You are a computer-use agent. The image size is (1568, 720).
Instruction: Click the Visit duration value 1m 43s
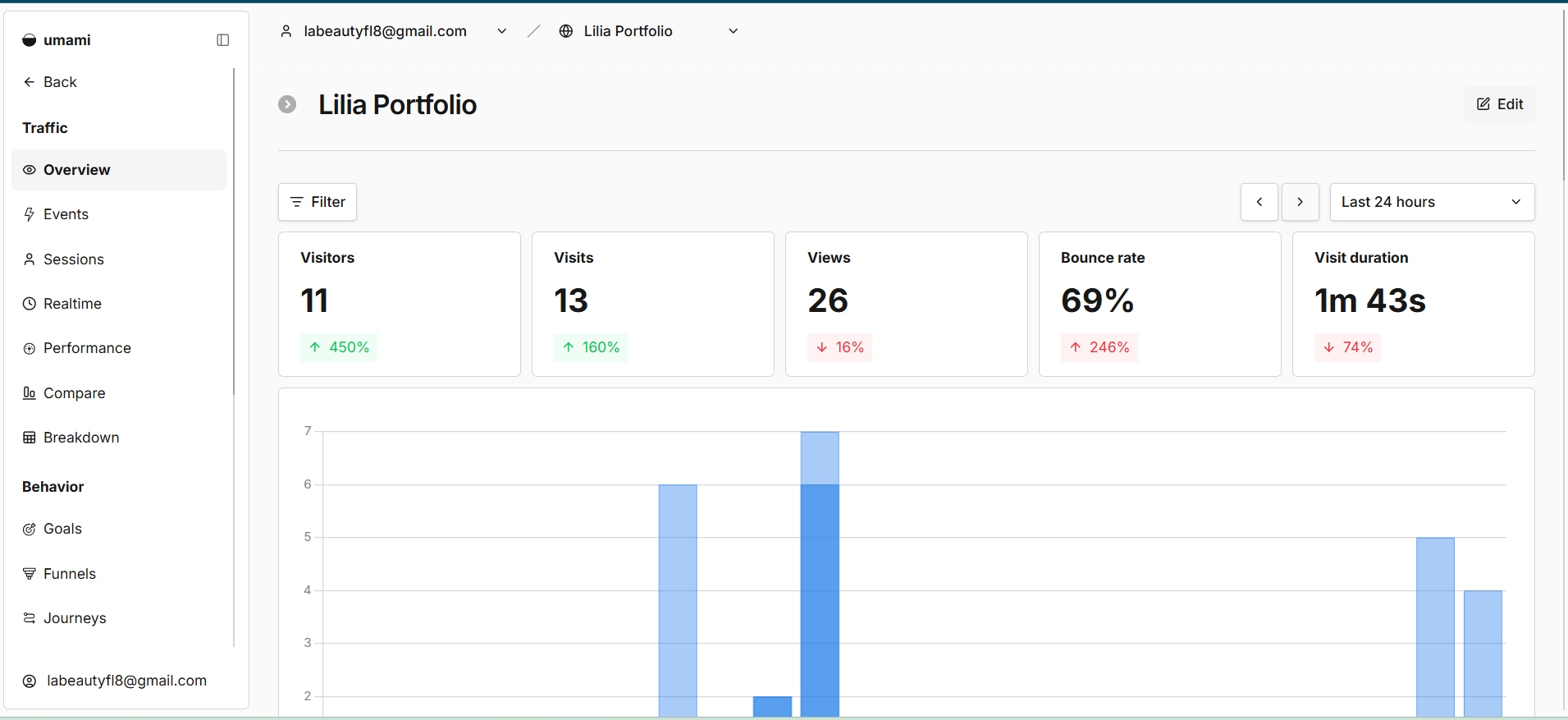1370,300
